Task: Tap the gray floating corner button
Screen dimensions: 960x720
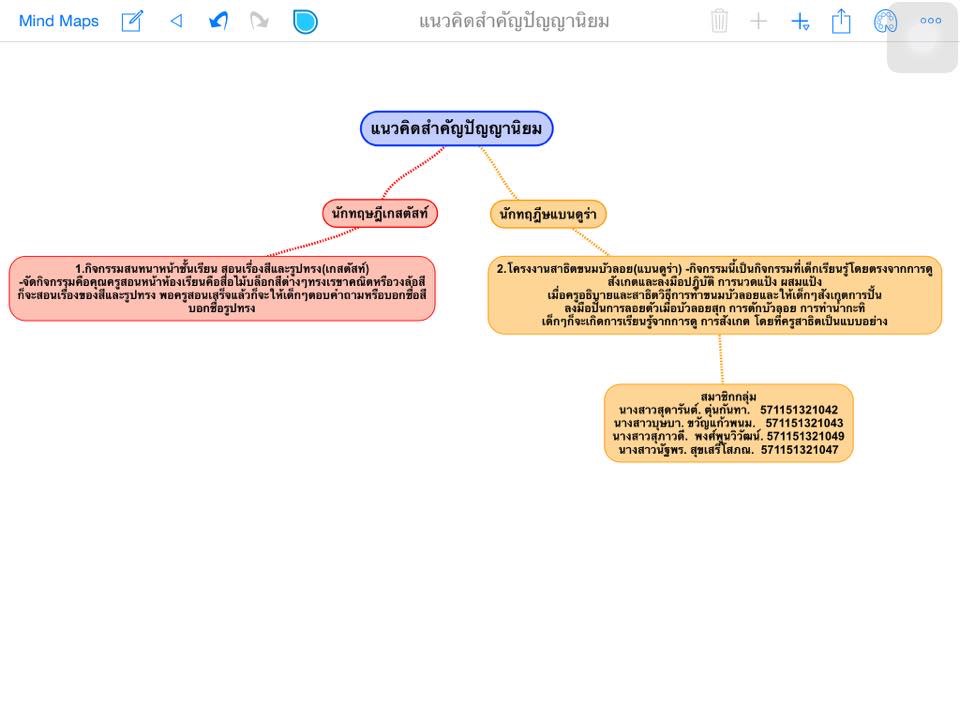Action: pos(921,38)
